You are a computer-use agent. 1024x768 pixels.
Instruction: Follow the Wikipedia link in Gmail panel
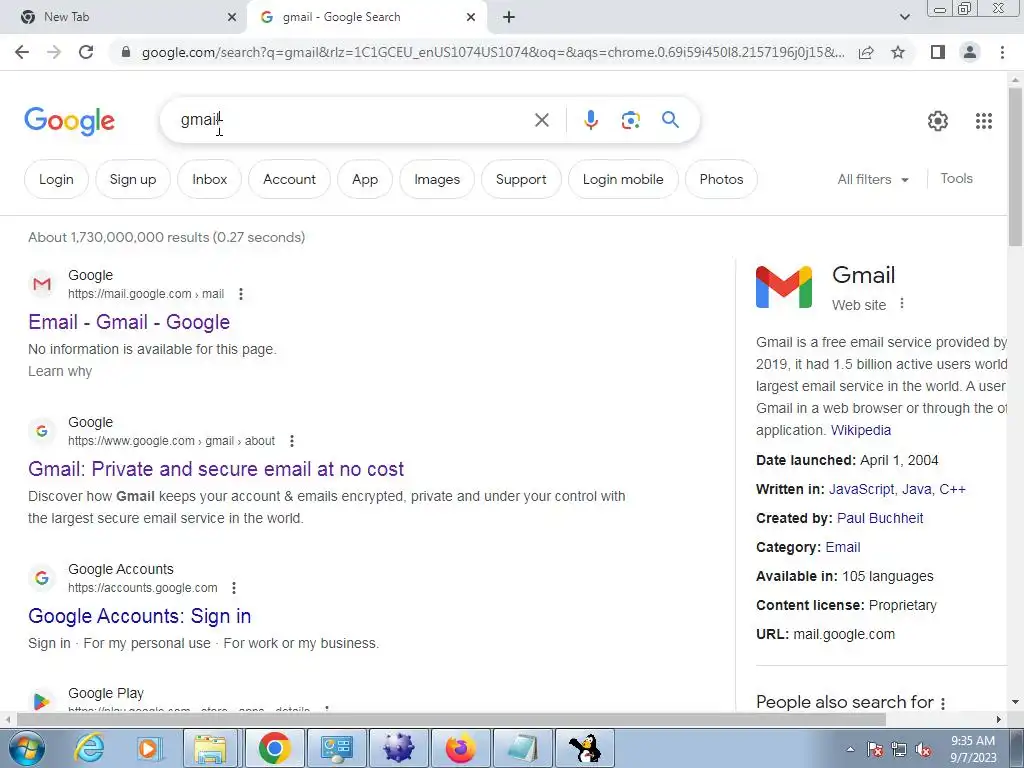tap(860, 430)
